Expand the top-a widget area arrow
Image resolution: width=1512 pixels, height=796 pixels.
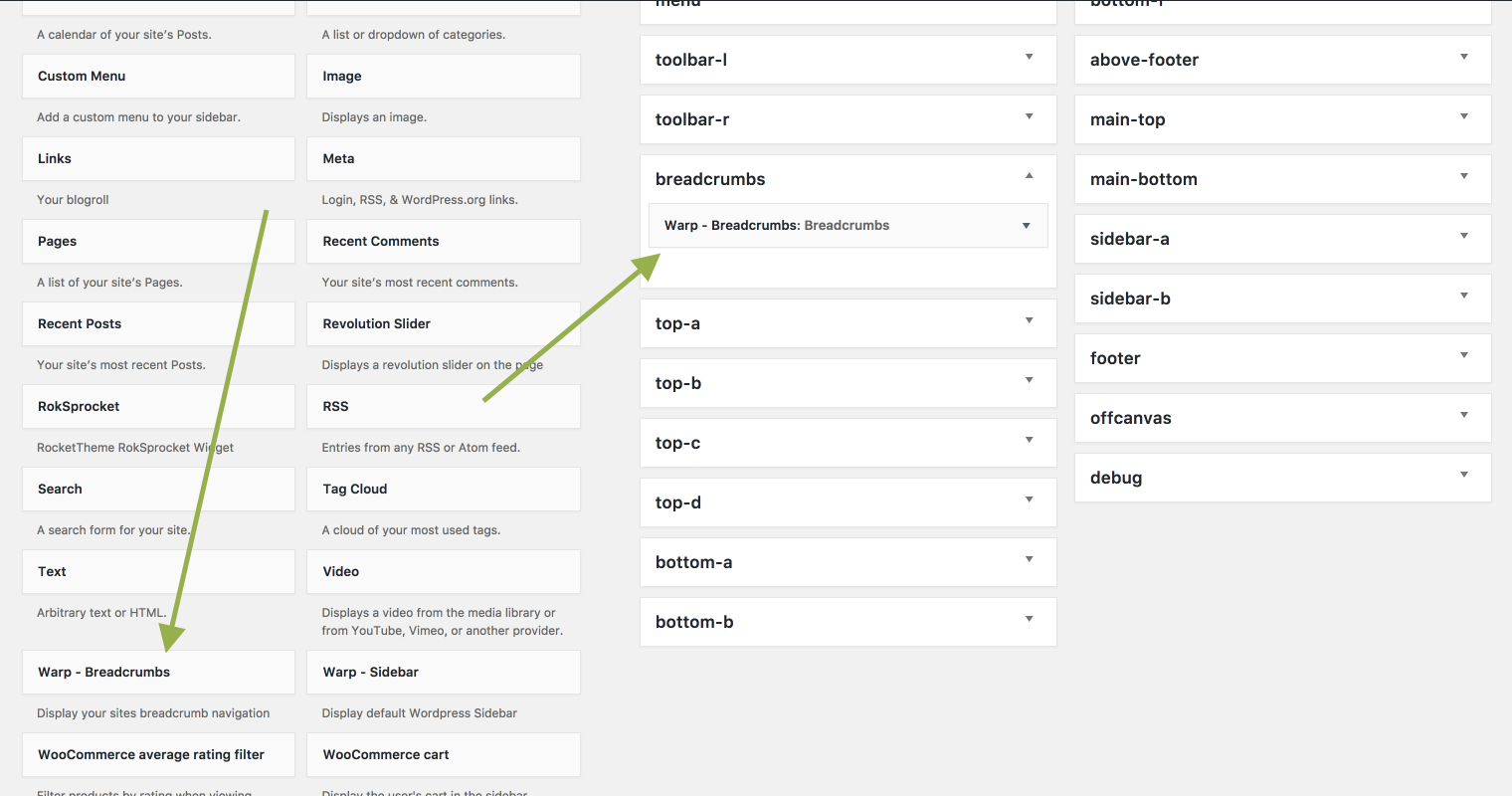1030,320
